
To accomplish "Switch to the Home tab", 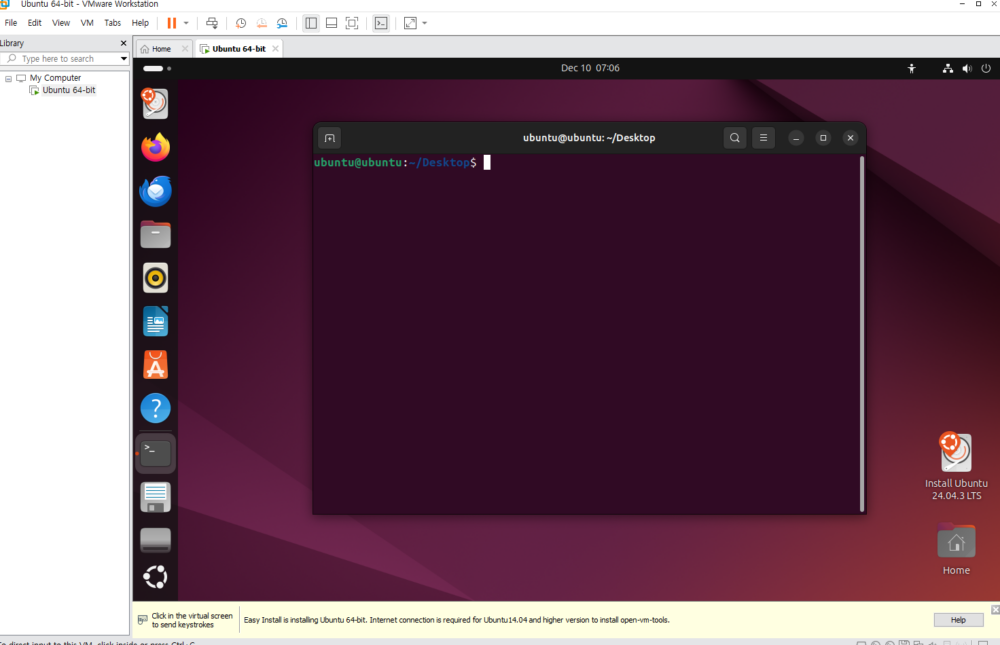I will [155, 48].
